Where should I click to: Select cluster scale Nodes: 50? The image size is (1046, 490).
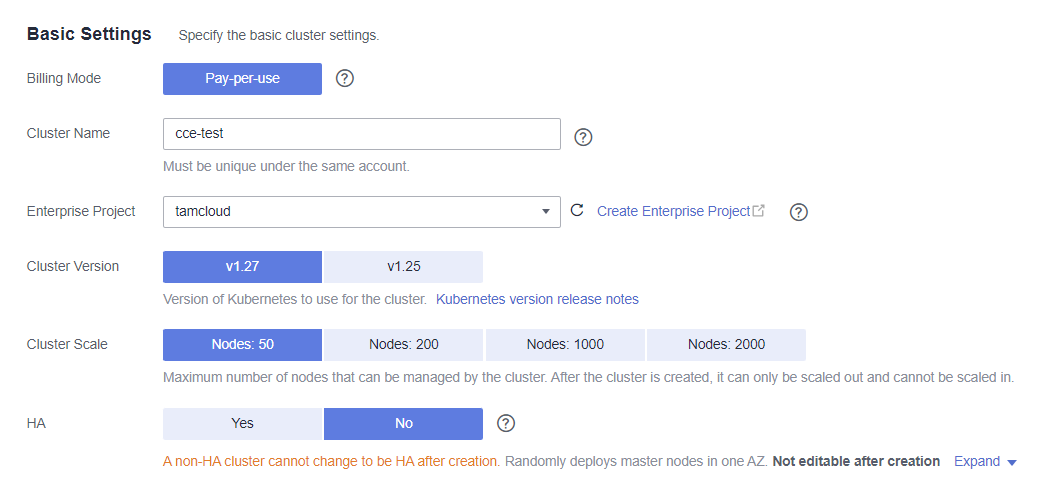242,344
